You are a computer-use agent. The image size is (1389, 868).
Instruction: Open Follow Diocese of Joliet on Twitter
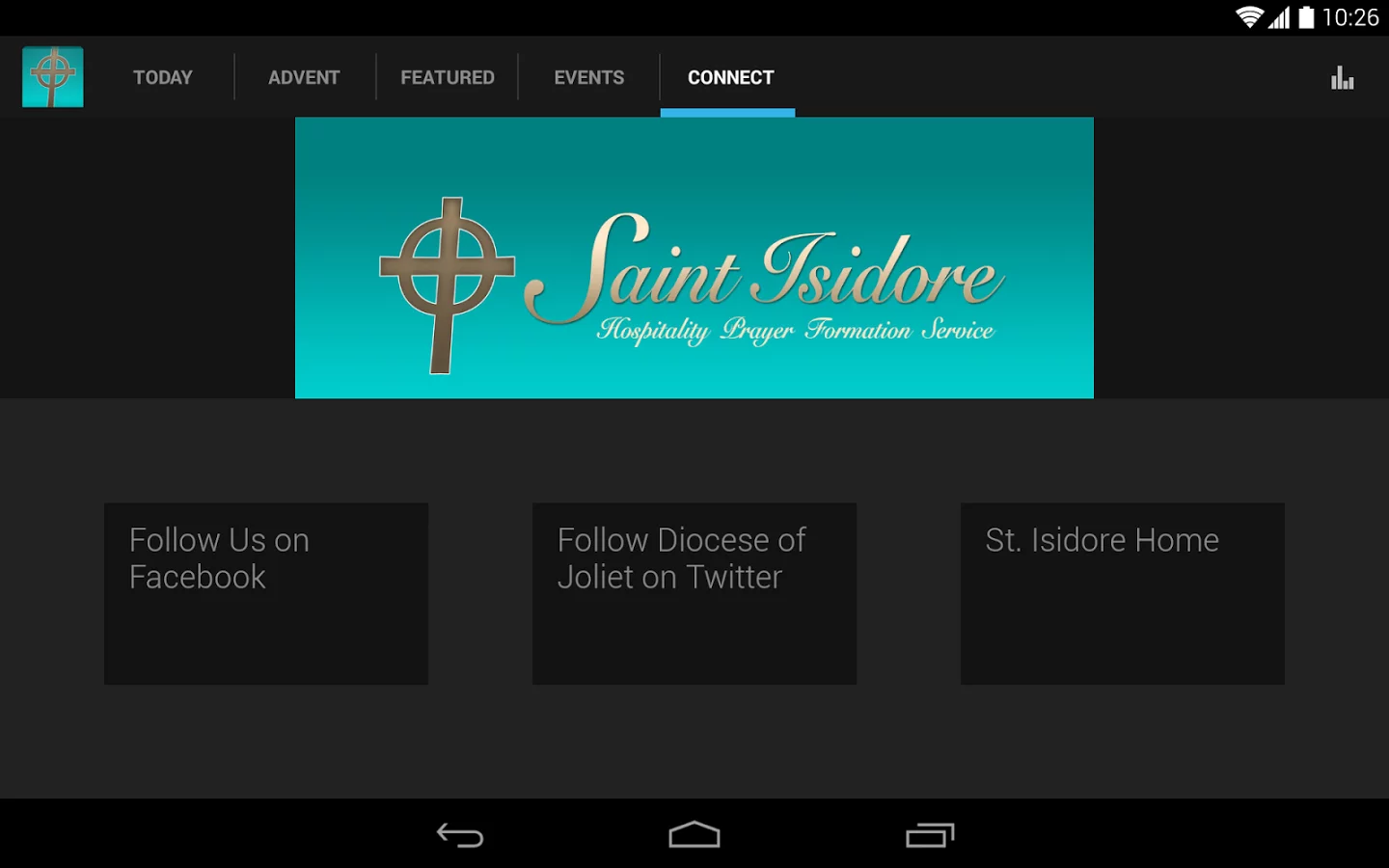694,593
